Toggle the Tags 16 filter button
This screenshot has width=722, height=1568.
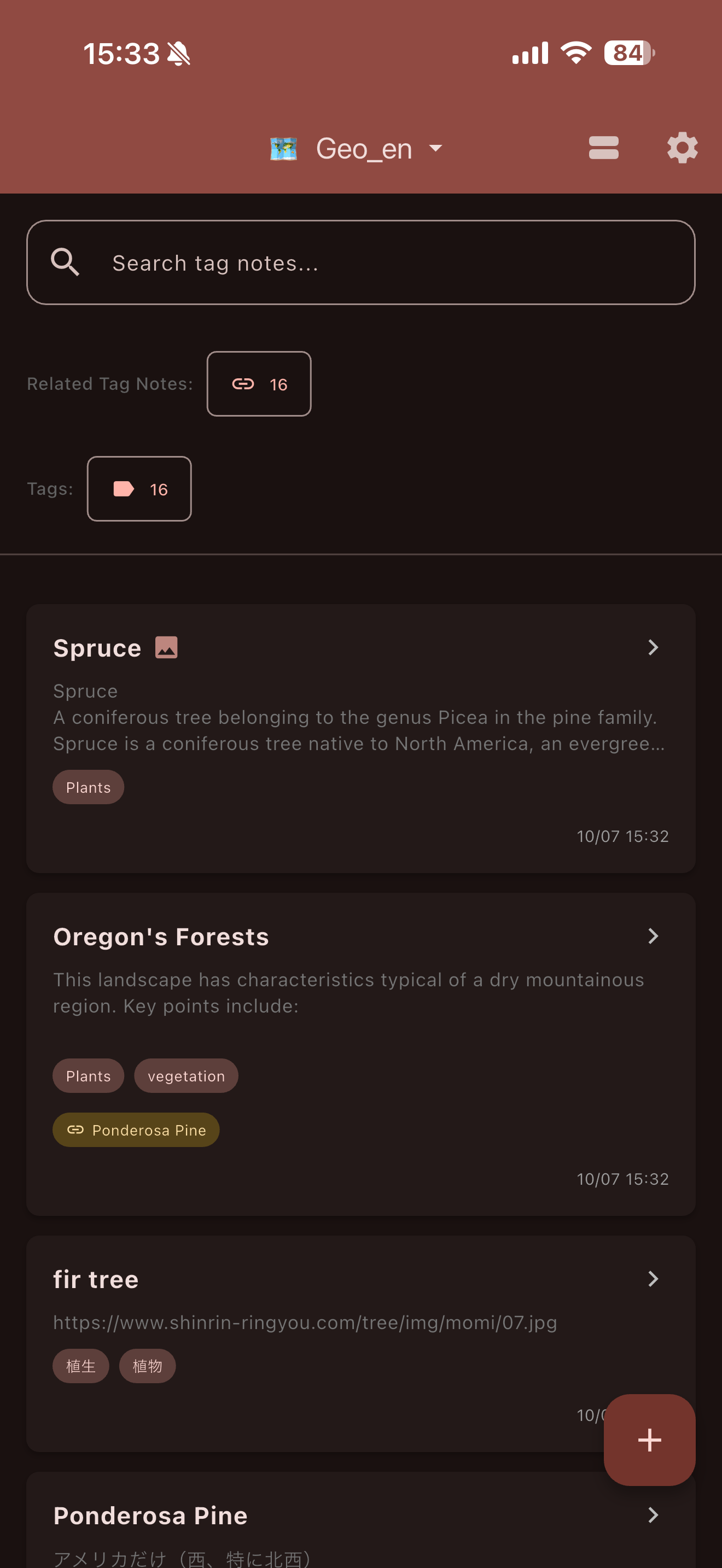pyautogui.click(x=139, y=489)
